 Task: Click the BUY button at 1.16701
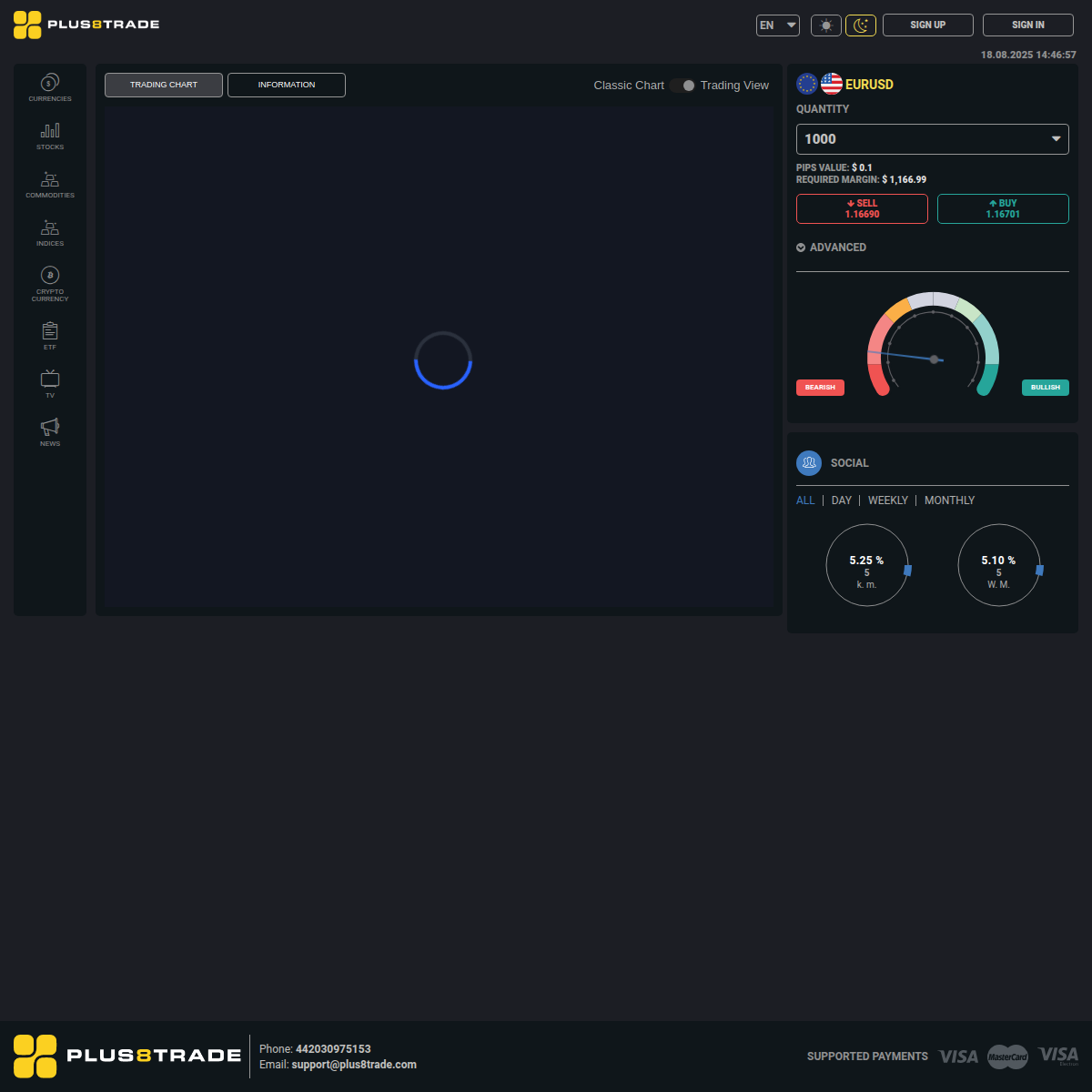point(1003,208)
